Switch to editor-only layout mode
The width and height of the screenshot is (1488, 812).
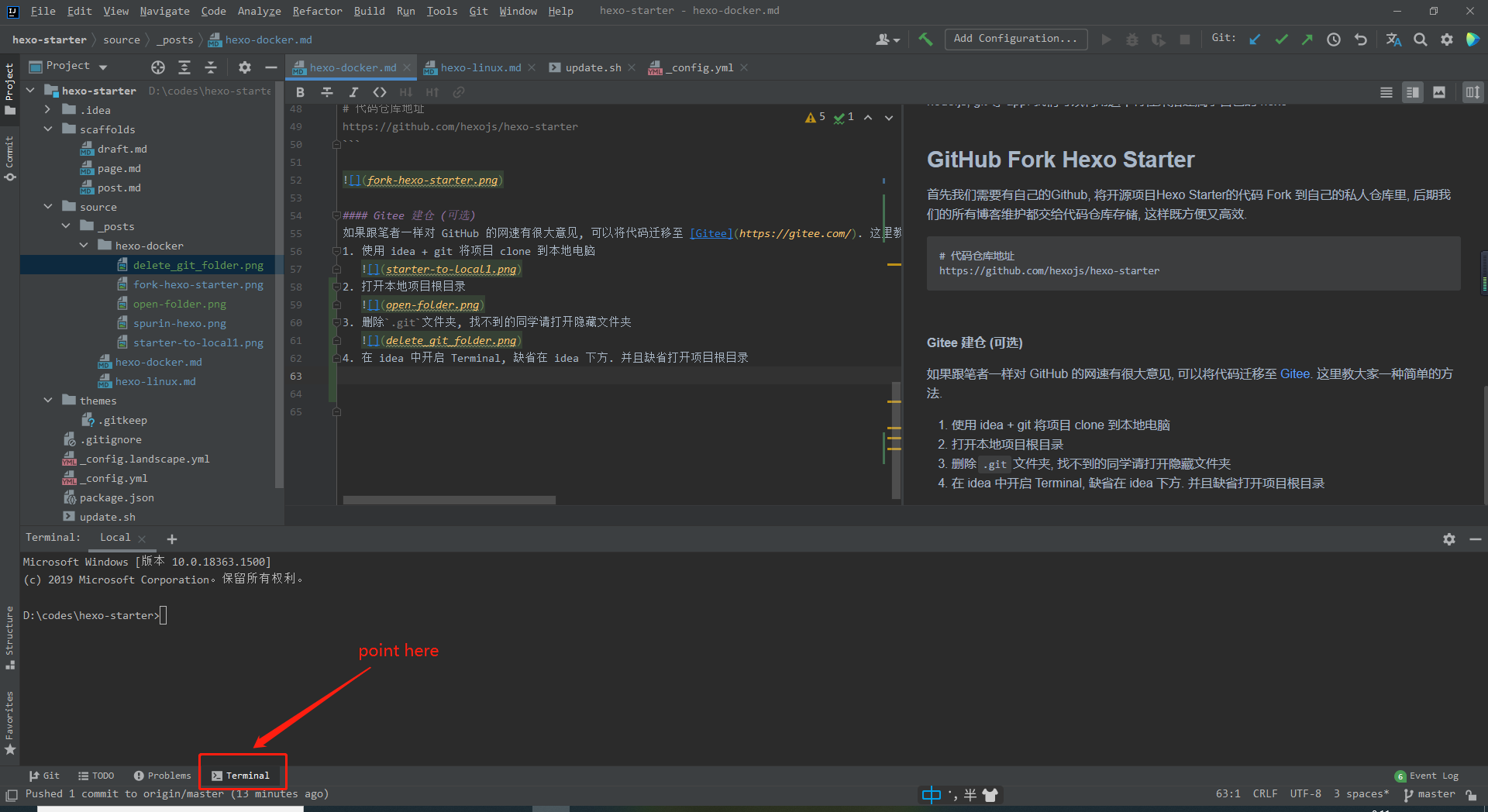point(1386,91)
